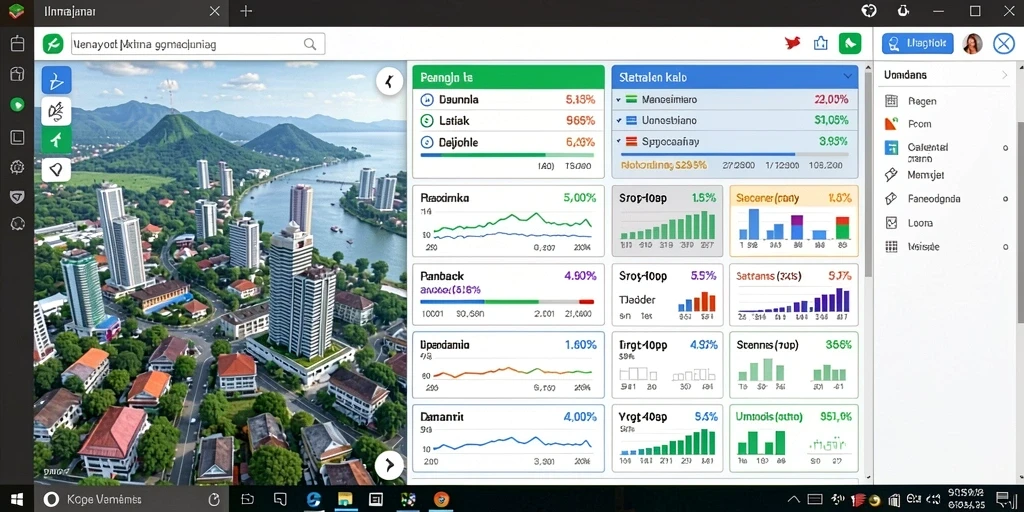Click the blue Lhagtiok button
The width and height of the screenshot is (1024, 512).
pyautogui.click(x=918, y=44)
